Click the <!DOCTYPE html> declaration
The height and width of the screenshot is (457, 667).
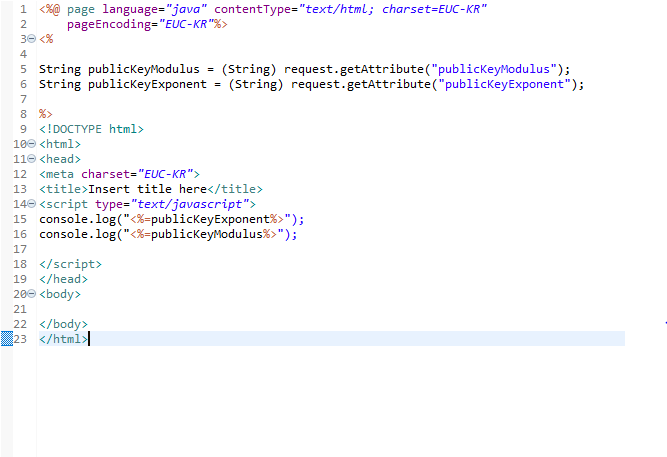coord(91,129)
